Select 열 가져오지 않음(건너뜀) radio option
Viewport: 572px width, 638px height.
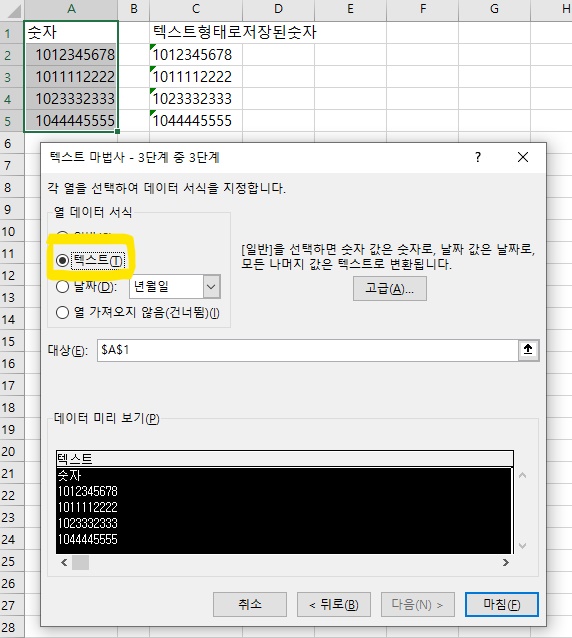(62, 312)
